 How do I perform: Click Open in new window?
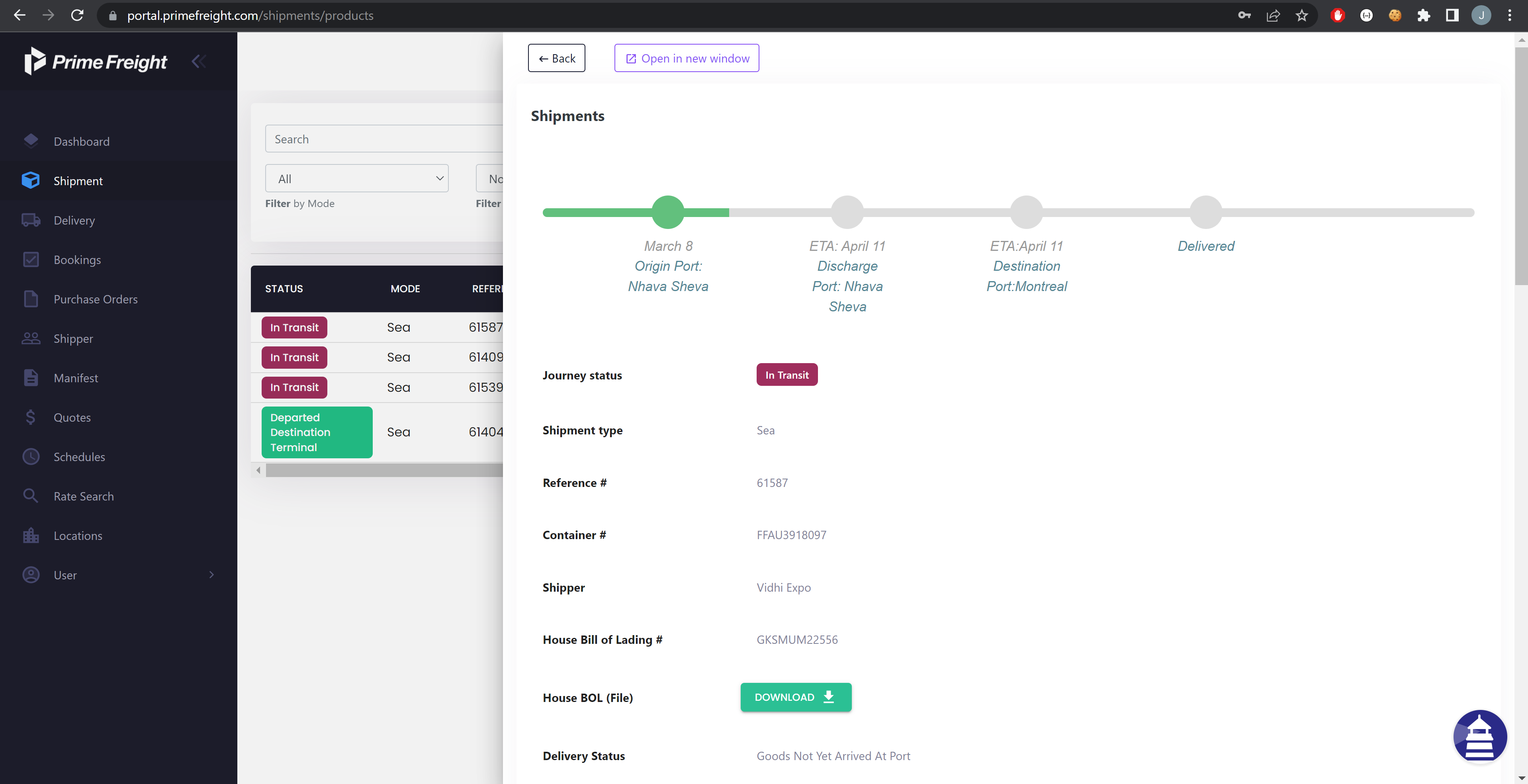coord(687,58)
